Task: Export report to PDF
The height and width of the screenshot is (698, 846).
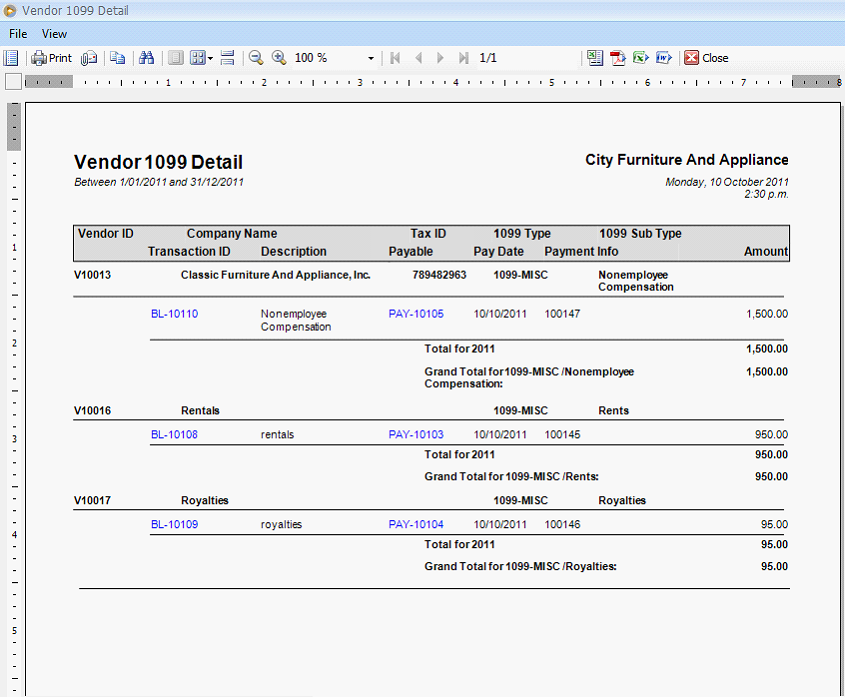Action: (x=618, y=58)
